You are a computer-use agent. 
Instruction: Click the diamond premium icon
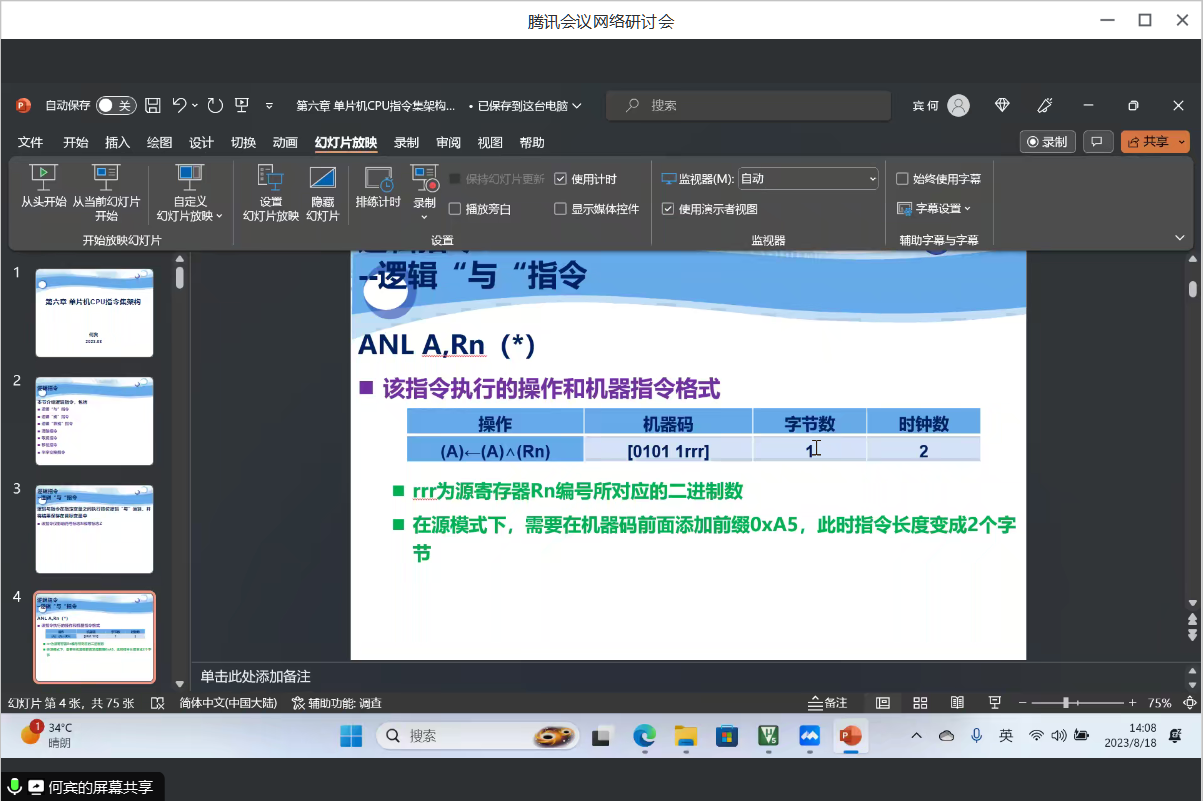pos(1003,105)
